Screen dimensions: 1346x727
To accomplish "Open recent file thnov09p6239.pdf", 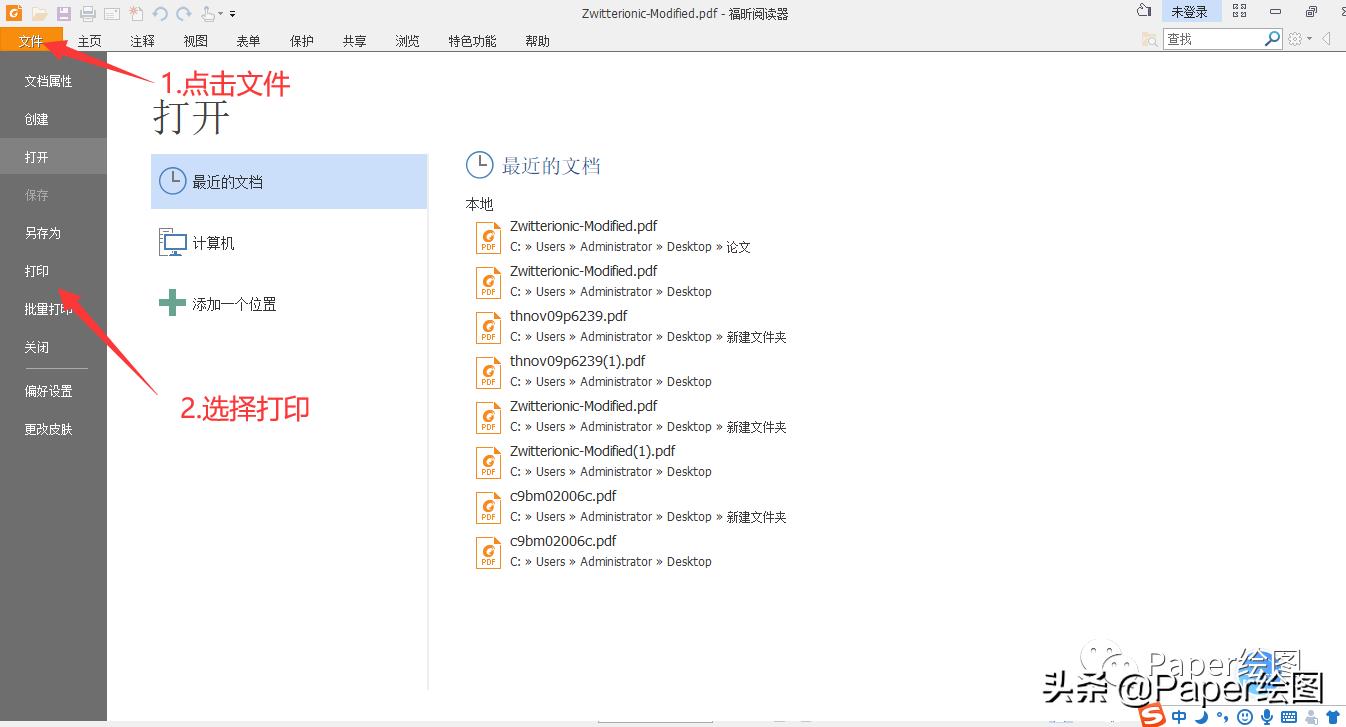I will 568,315.
